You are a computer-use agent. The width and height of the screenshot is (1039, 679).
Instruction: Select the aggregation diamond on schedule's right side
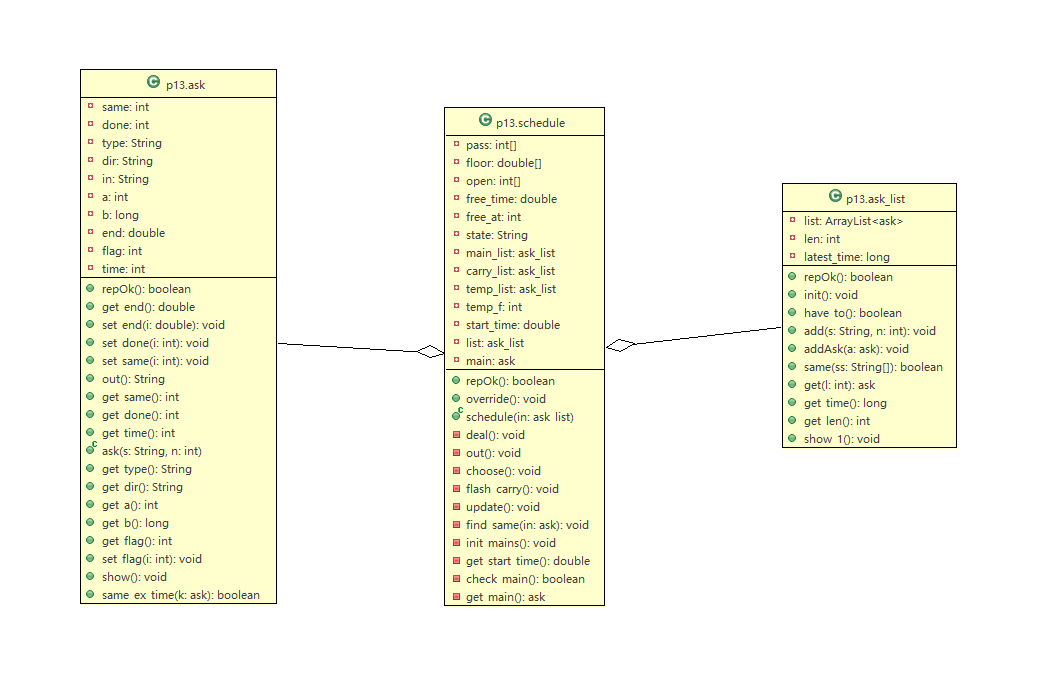(621, 345)
